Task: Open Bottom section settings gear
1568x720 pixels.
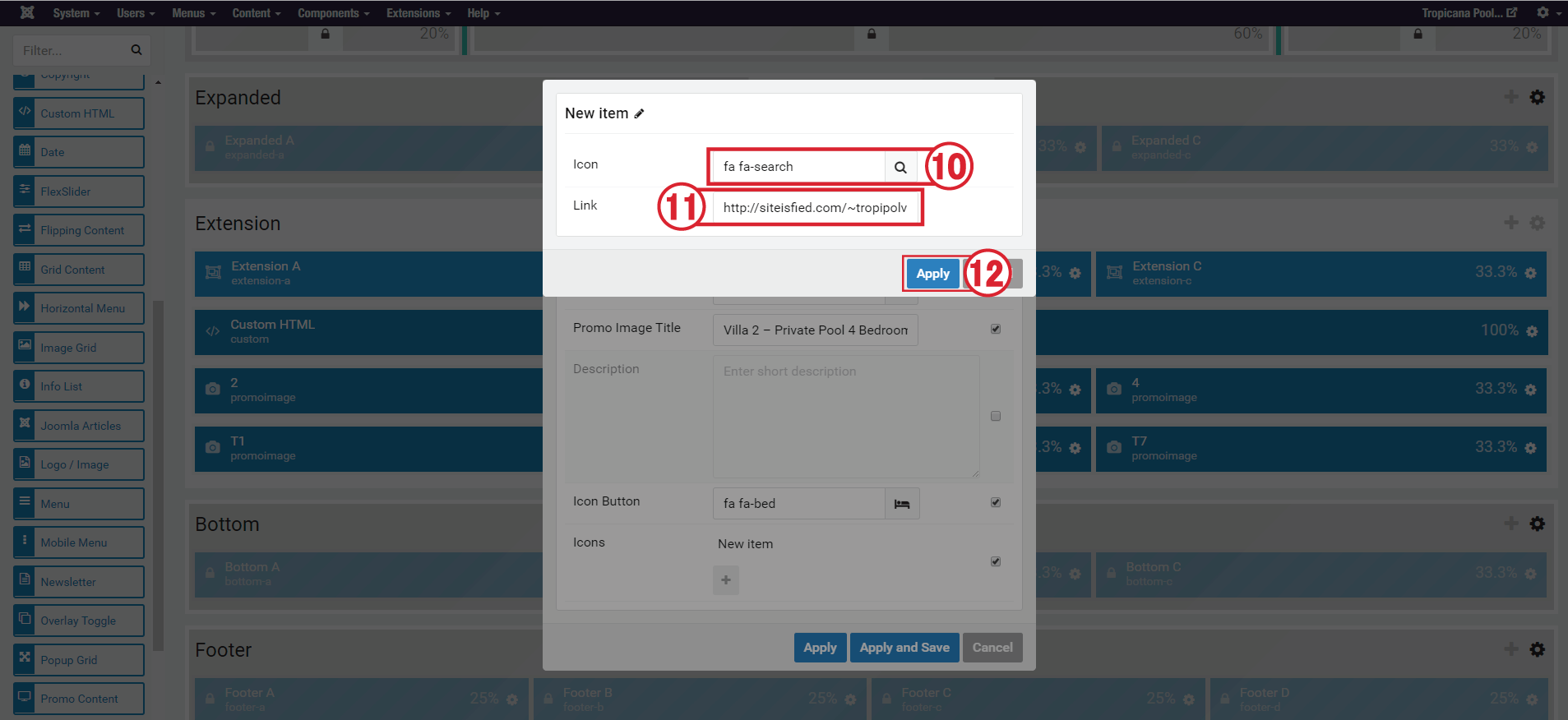Action: (1537, 524)
